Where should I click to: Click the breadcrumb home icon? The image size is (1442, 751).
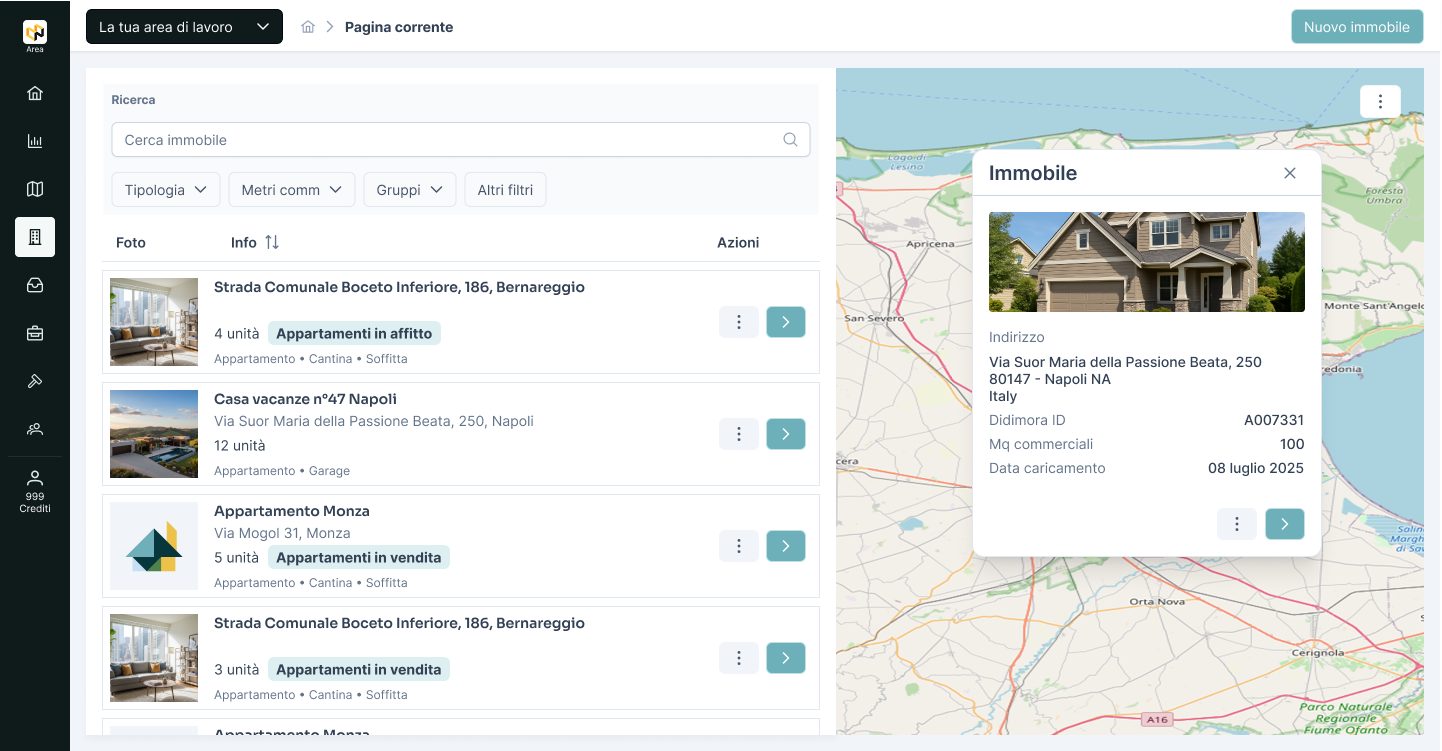coord(308,27)
